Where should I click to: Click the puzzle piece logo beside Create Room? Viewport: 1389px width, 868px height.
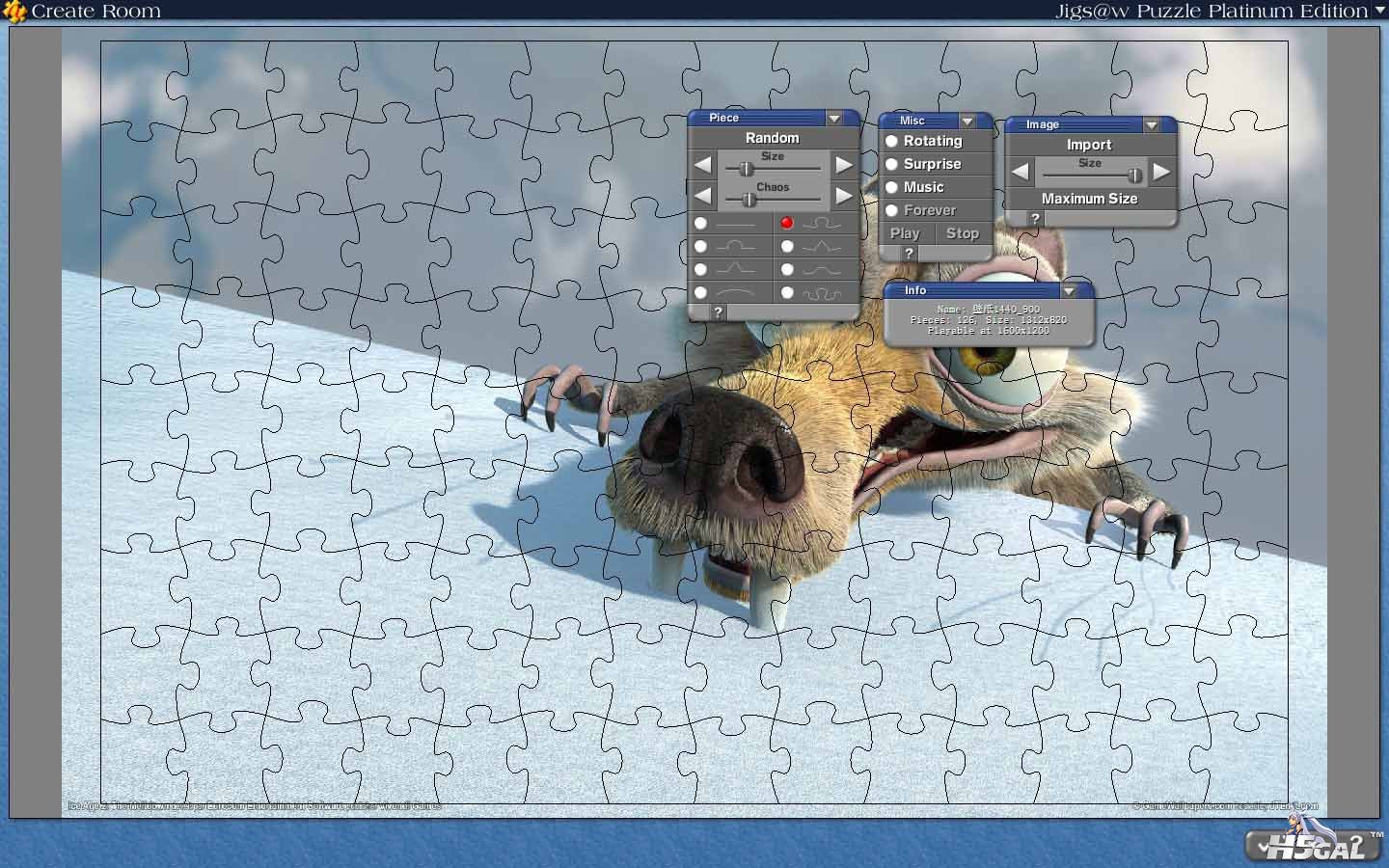click(14, 12)
